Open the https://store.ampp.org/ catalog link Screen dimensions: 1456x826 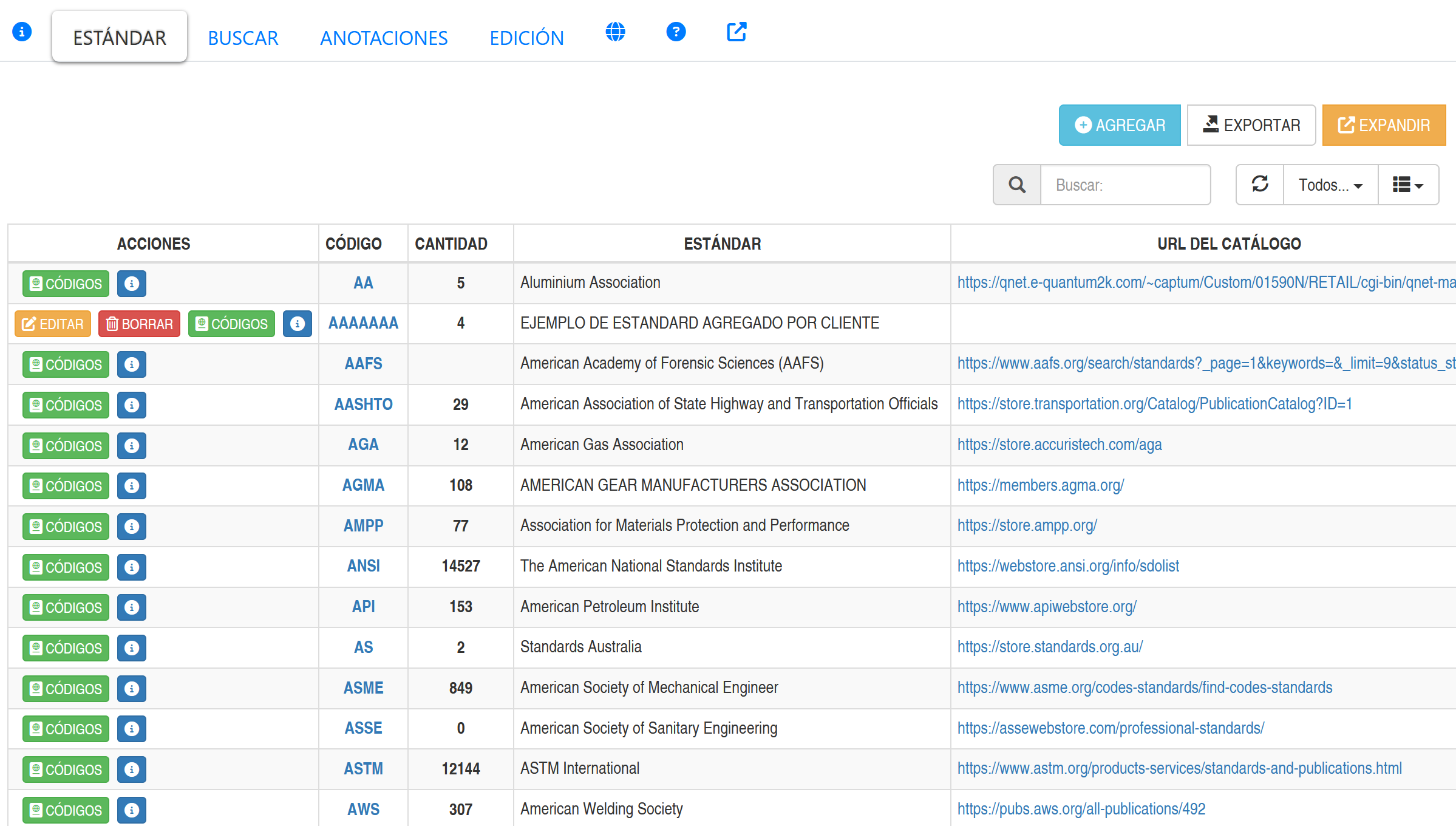pos(1027,525)
